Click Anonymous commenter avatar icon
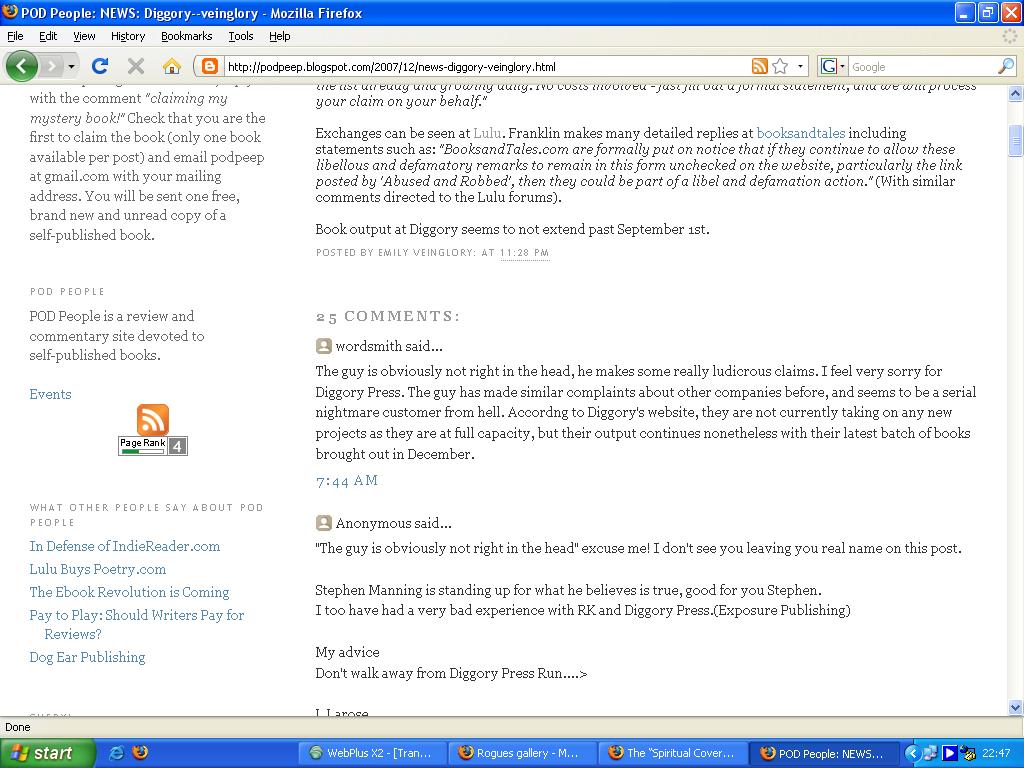The width and height of the screenshot is (1024, 768). click(323, 523)
